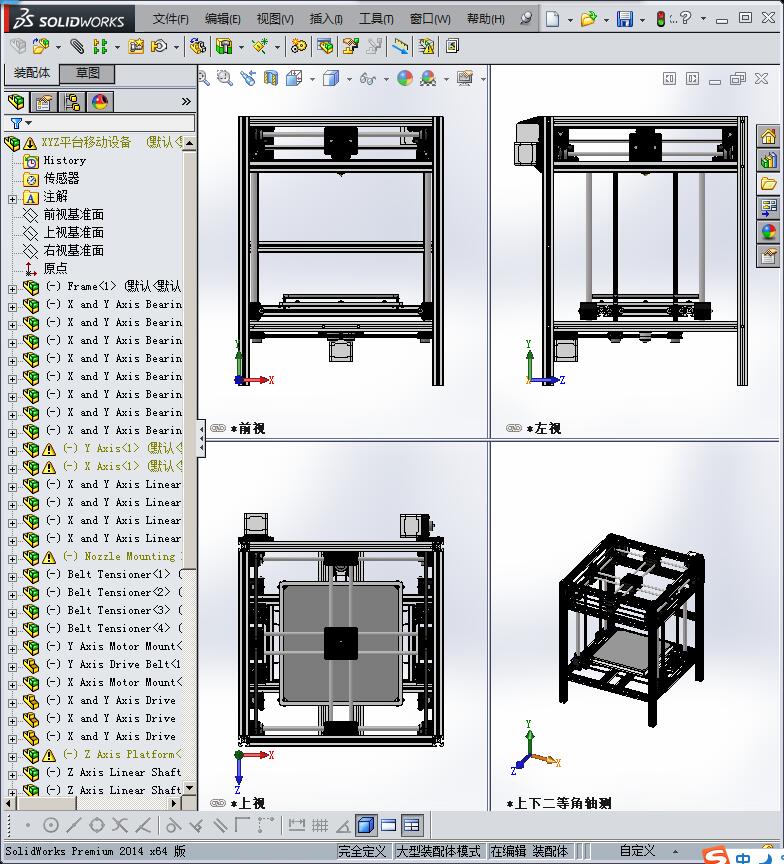Switch to the 草图 tab
Screen dimensions: 784x864
tap(87, 73)
